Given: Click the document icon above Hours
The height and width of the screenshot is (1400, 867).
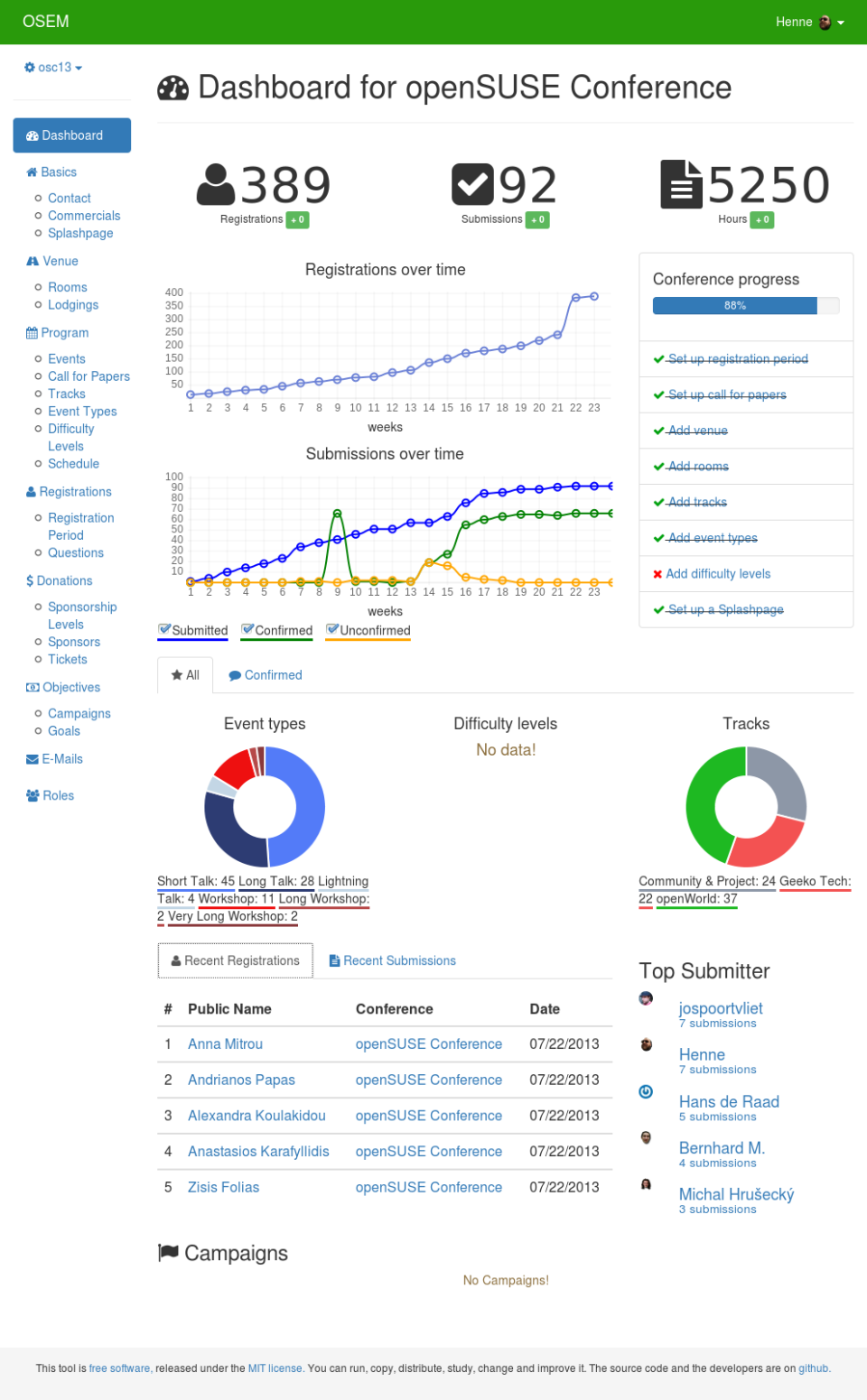Looking at the screenshot, I should point(681,184).
